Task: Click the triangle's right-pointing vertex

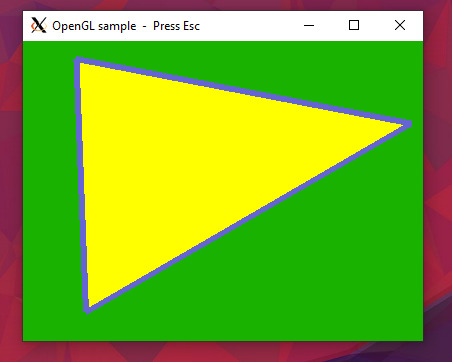Action: pos(409,124)
